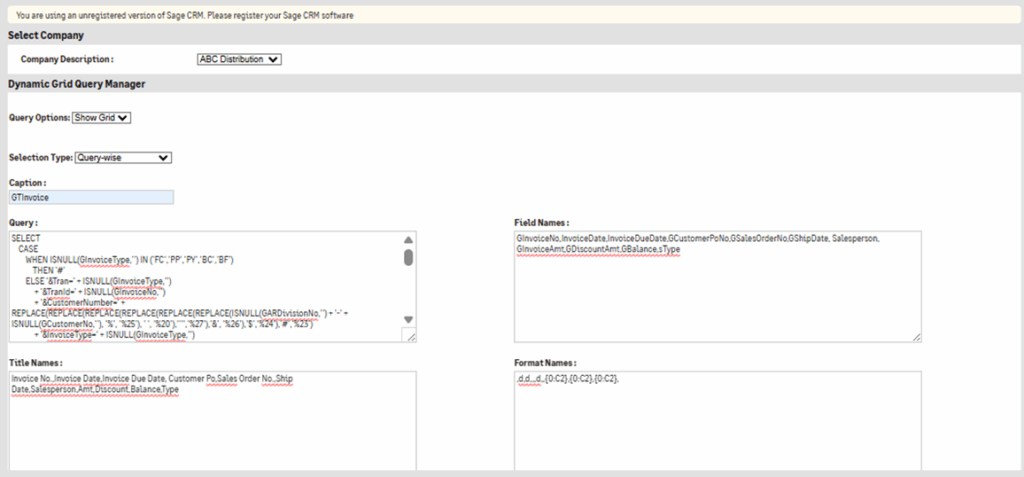Image resolution: width=1024 pixels, height=477 pixels.
Task: Click the Query box scroll down arrow
Action: (408, 320)
